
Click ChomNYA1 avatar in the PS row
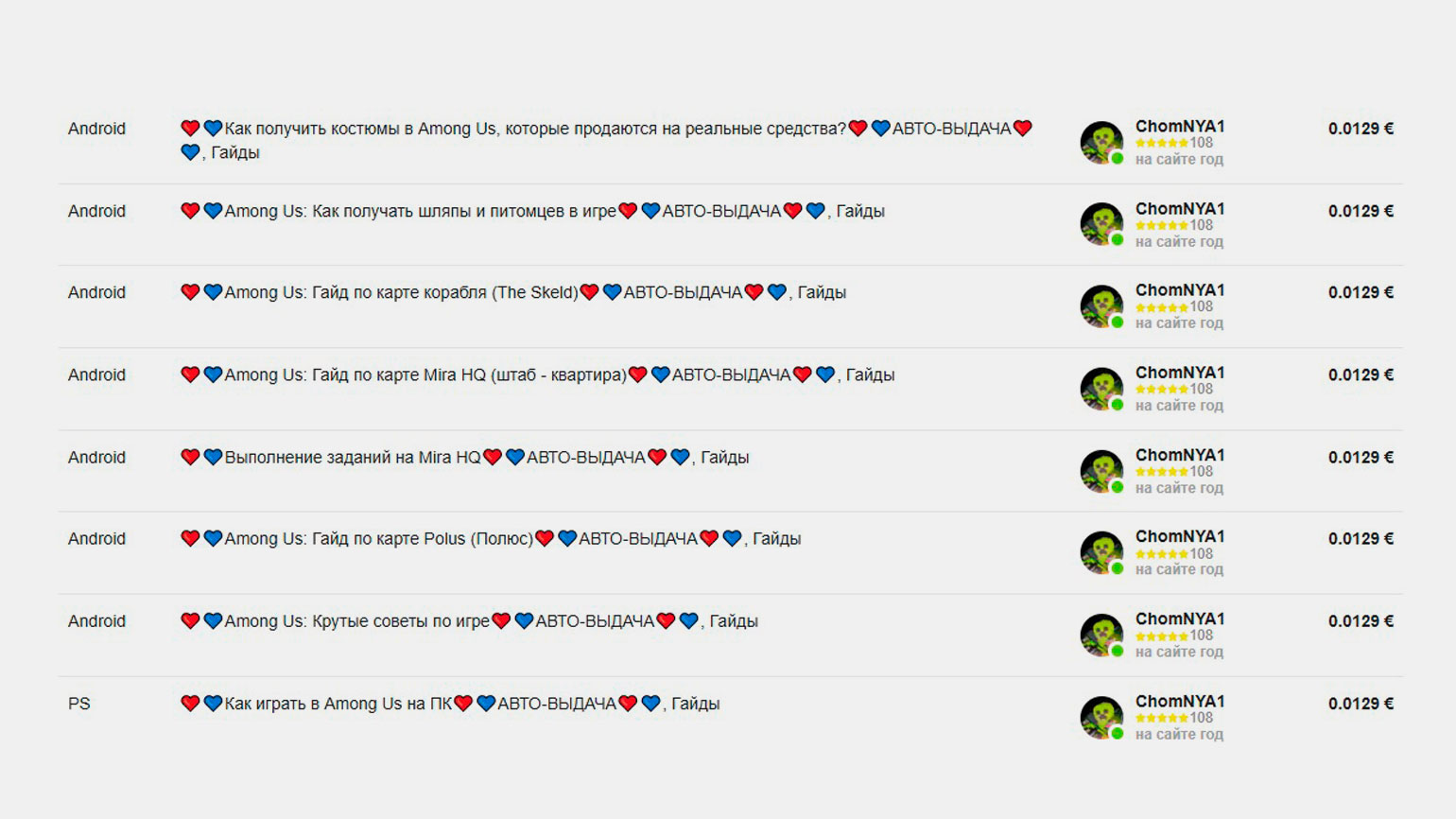(1101, 718)
